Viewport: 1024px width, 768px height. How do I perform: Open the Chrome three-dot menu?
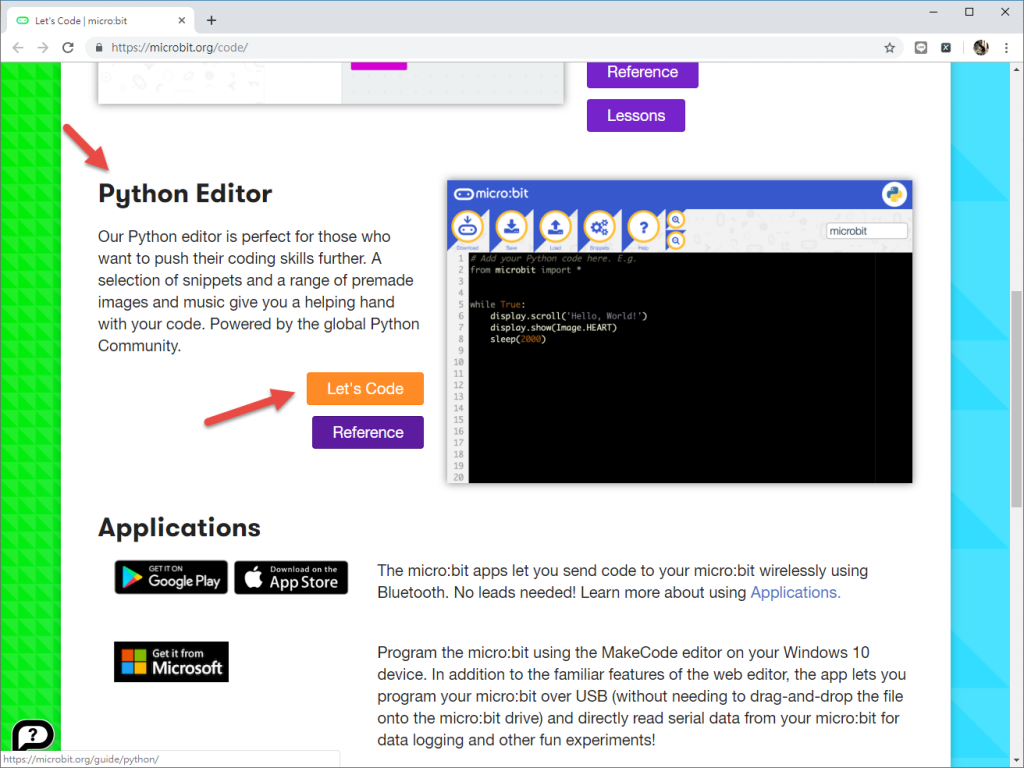1006,48
